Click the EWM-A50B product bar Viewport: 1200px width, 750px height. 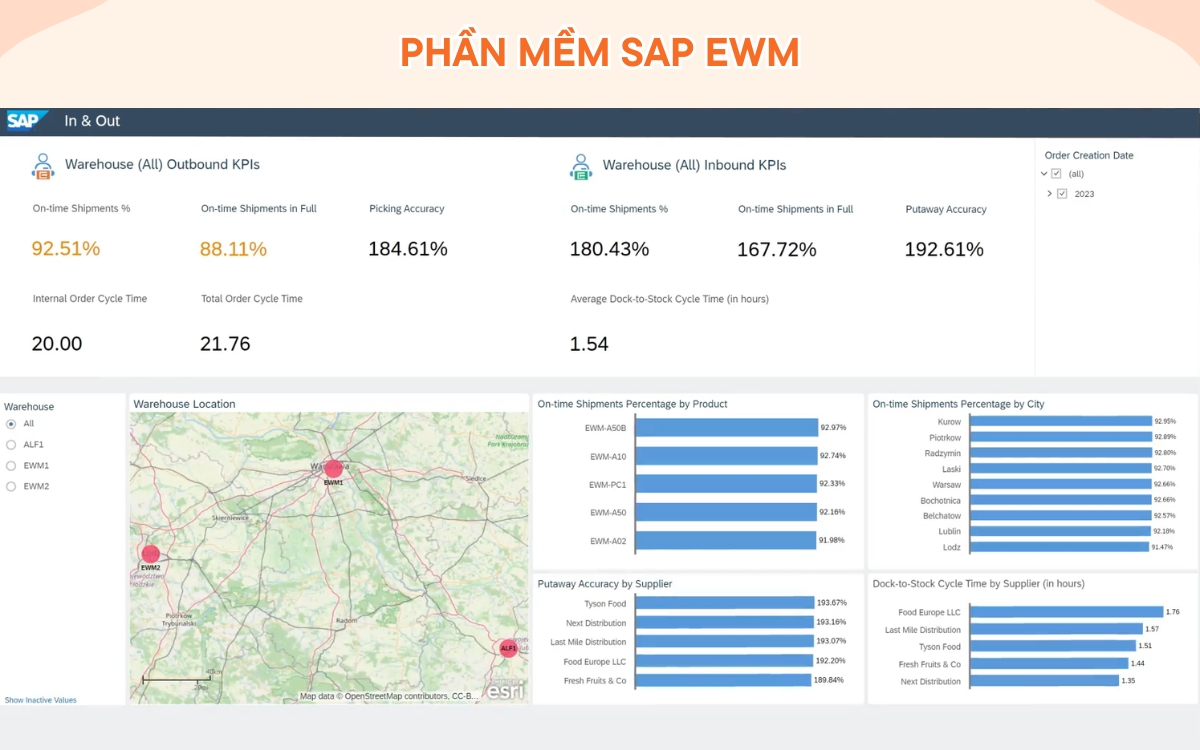(x=727, y=427)
